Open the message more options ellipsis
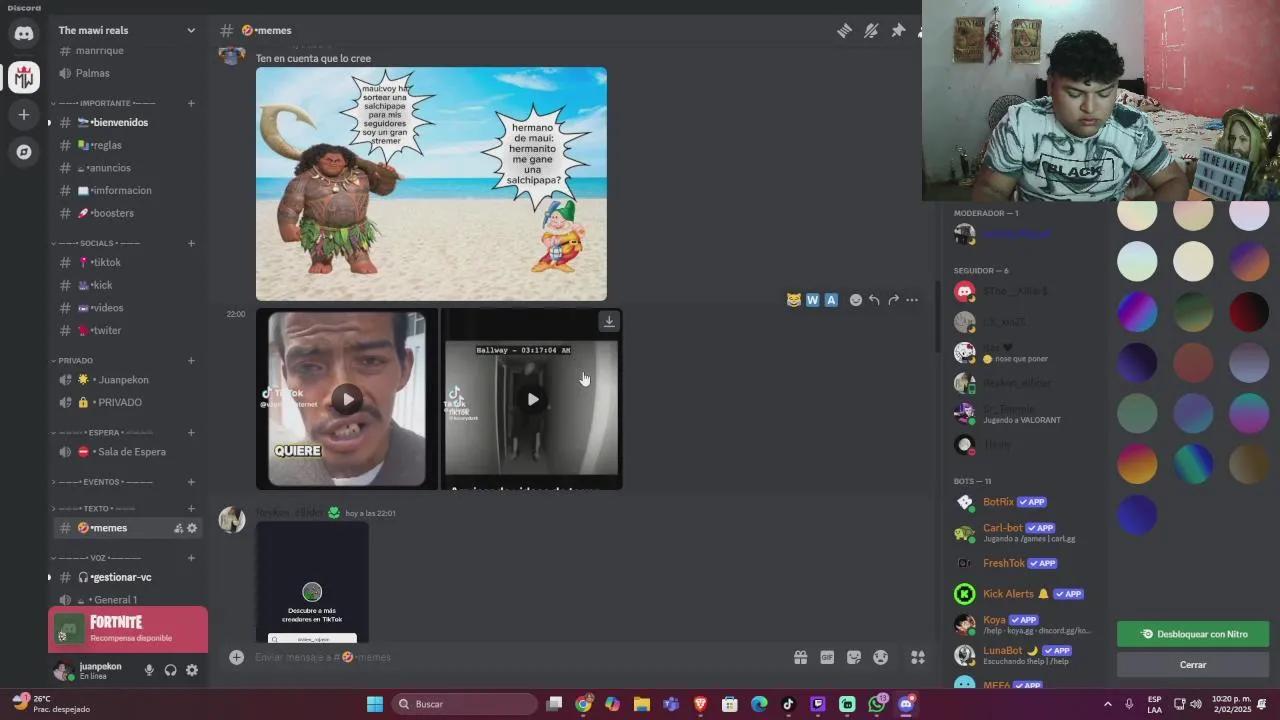1280x720 pixels. click(912, 300)
